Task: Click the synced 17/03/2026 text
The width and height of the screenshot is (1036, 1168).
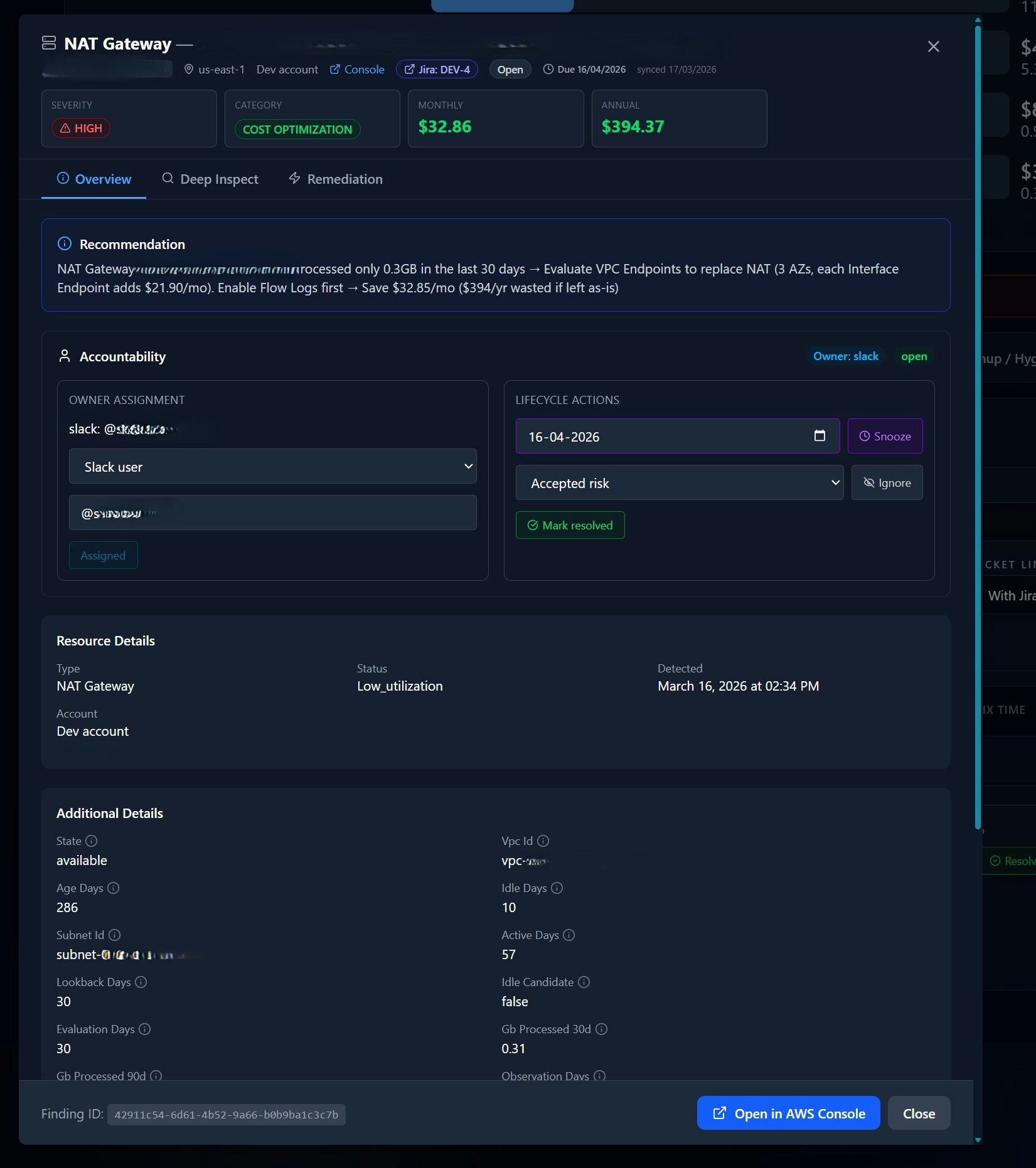Action: click(x=676, y=70)
